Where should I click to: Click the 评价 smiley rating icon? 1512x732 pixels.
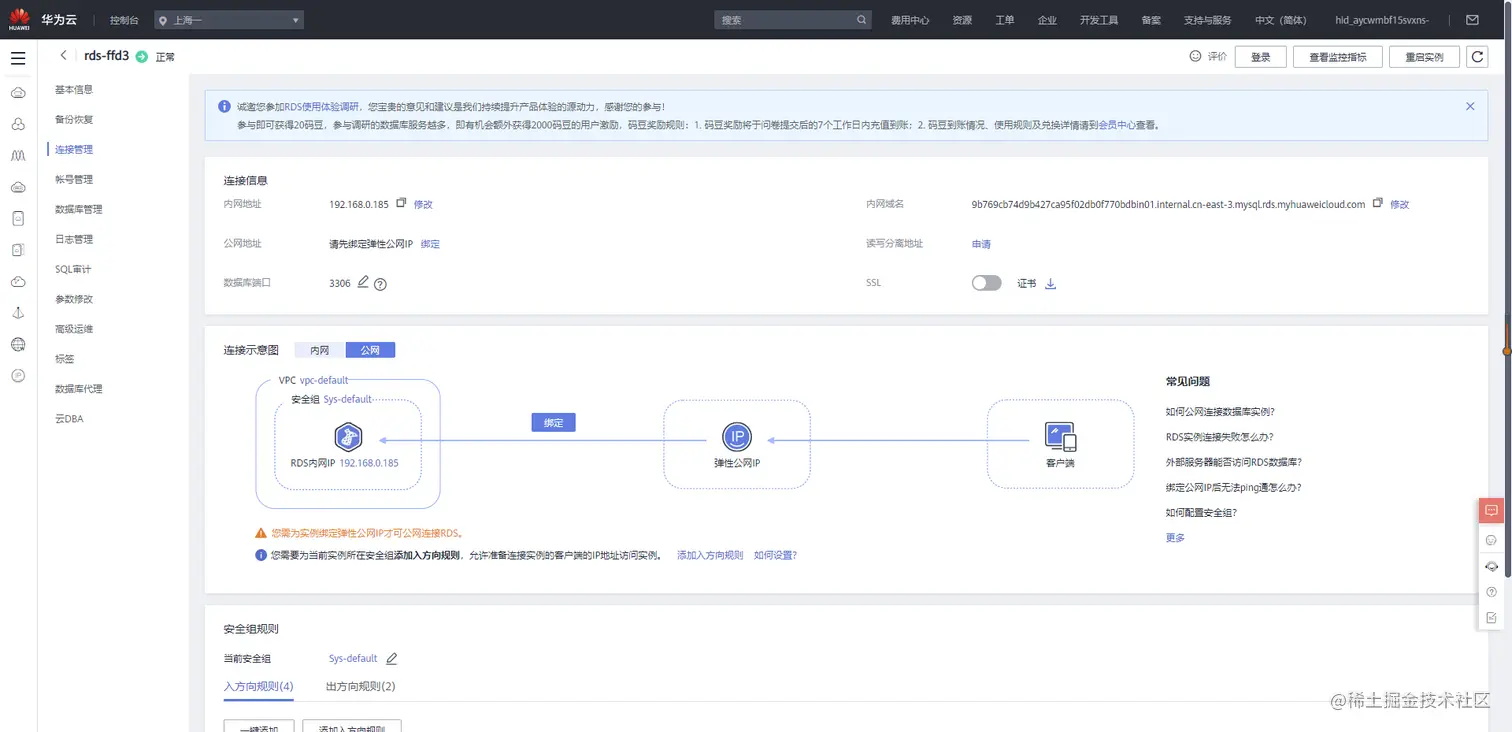click(x=1195, y=56)
